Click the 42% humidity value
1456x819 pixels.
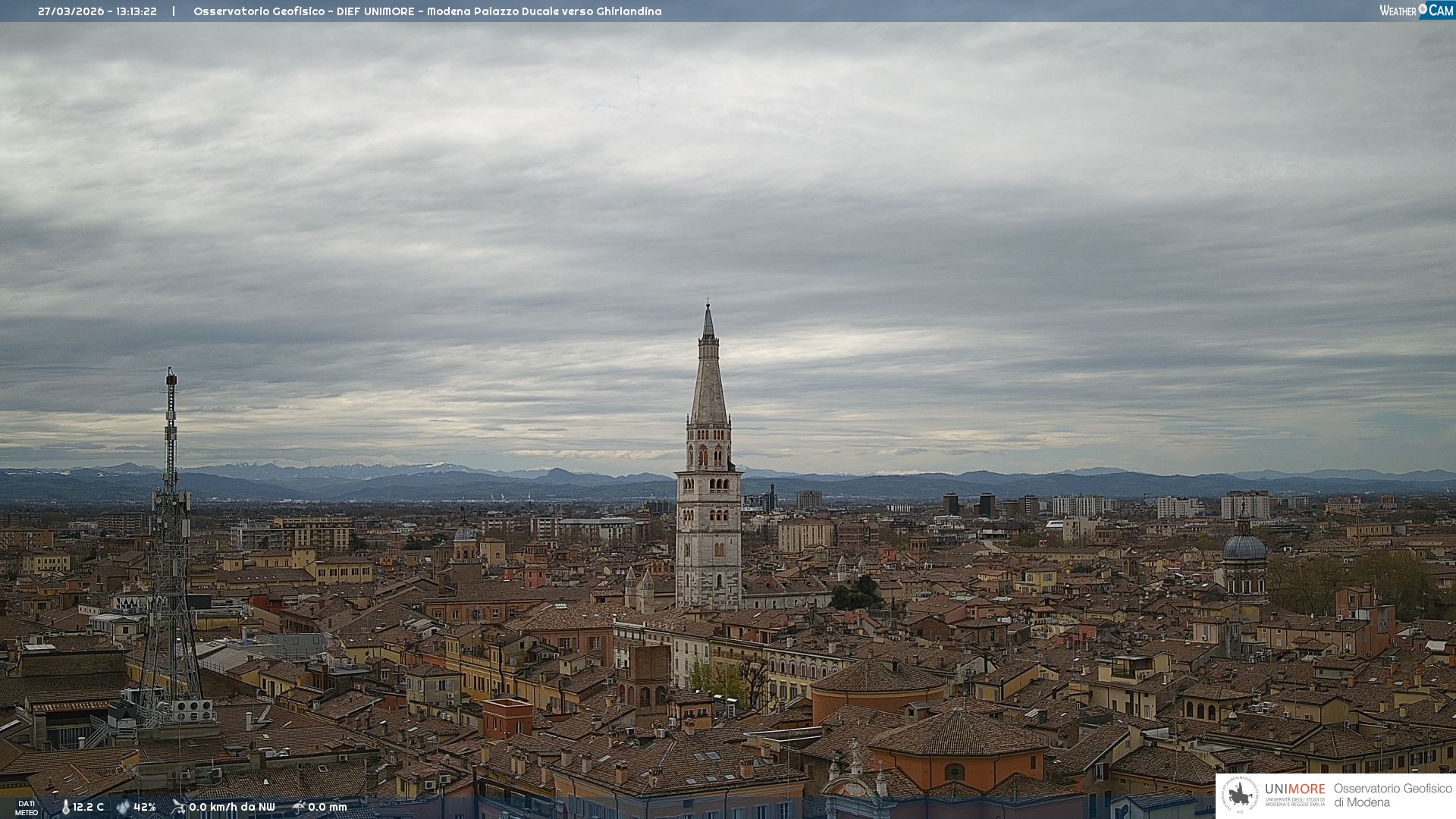click(x=144, y=807)
